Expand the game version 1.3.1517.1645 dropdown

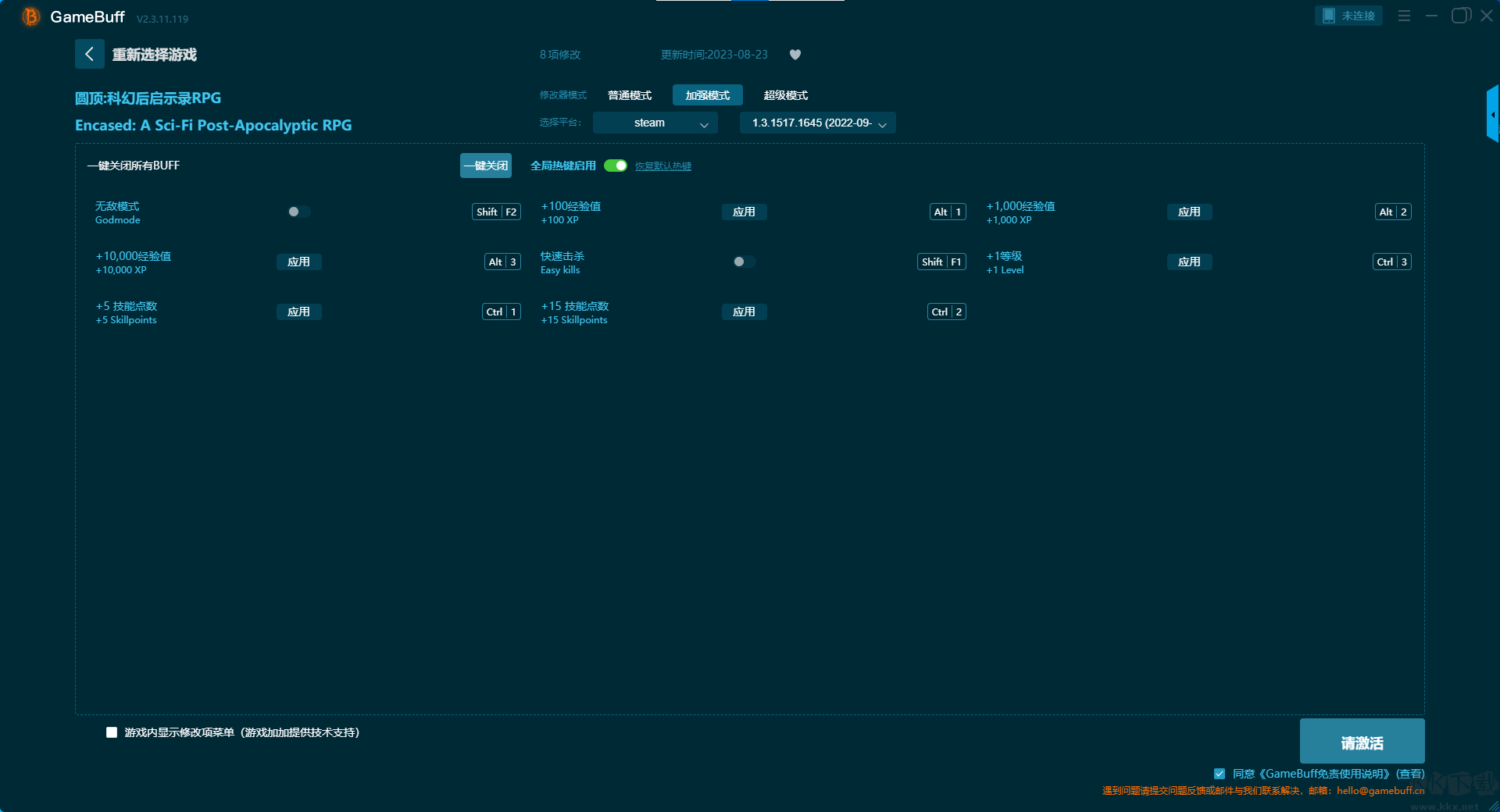pos(817,123)
